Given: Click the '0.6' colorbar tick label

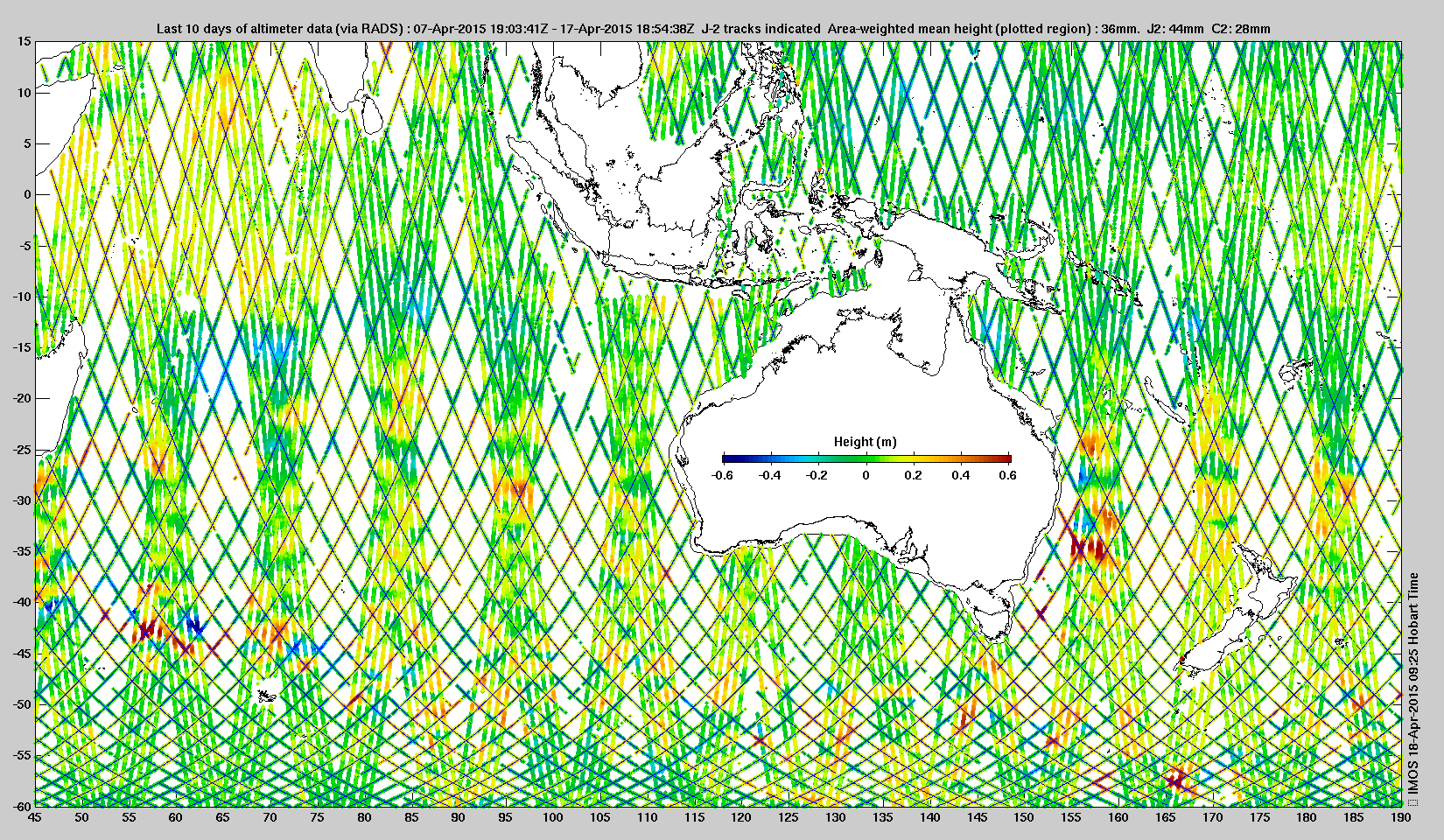Looking at the screenshot, I should pyautogui.click(x=1008, y=475).
